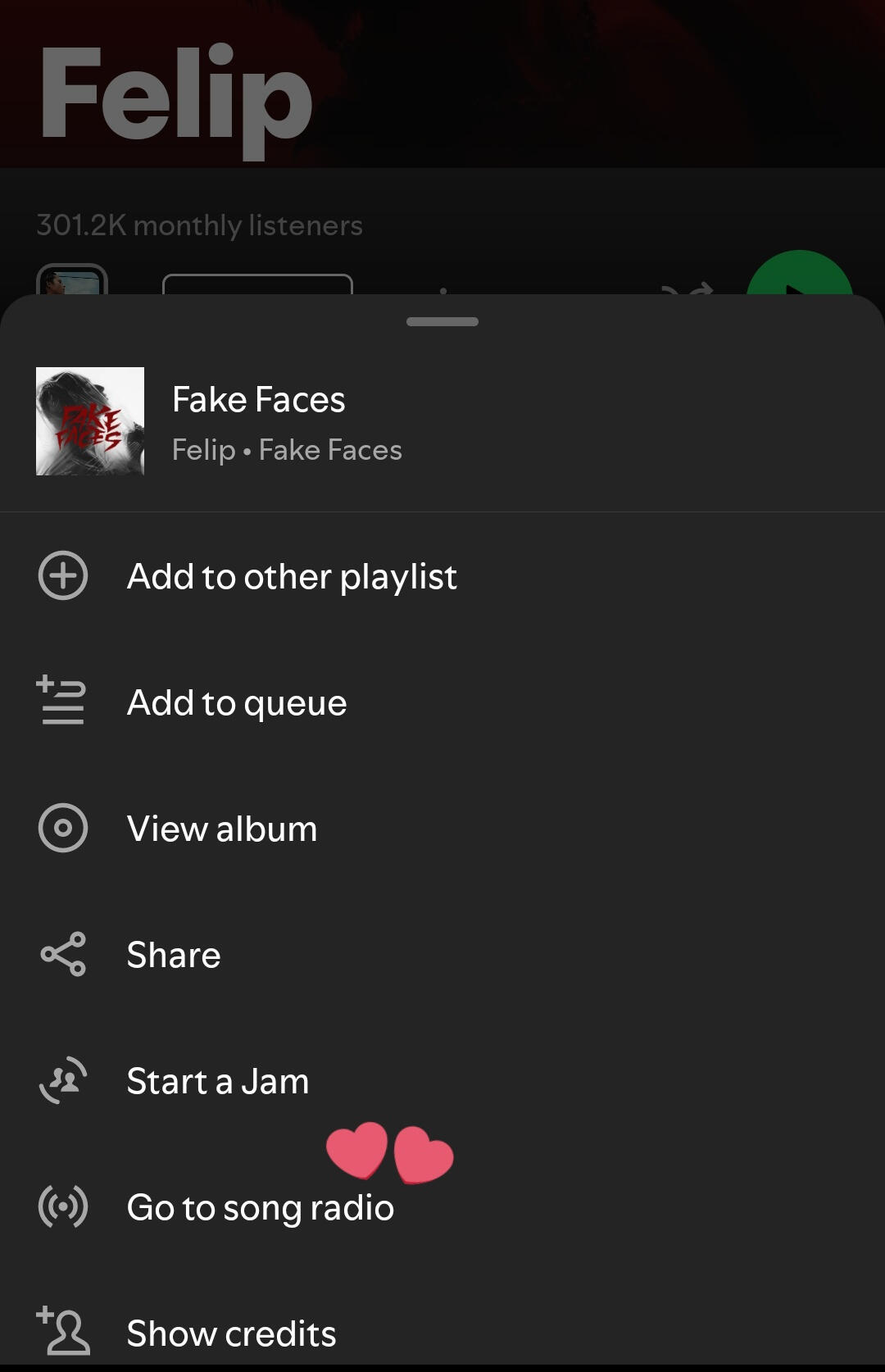Choose the Start a Jam label
The width and height of the screenshot is (885, 1372).
[x=218, y=1082]
